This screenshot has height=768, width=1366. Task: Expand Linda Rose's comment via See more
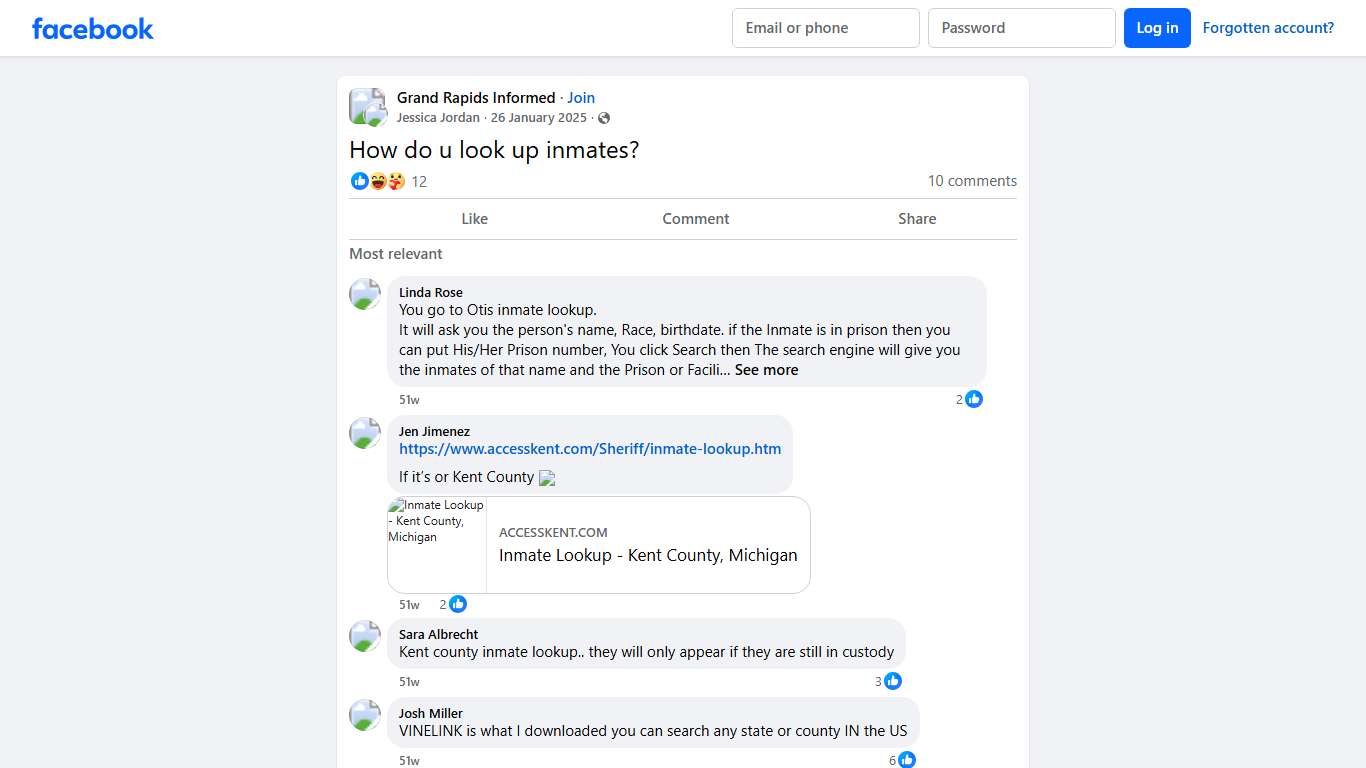[x=766, y=369]
